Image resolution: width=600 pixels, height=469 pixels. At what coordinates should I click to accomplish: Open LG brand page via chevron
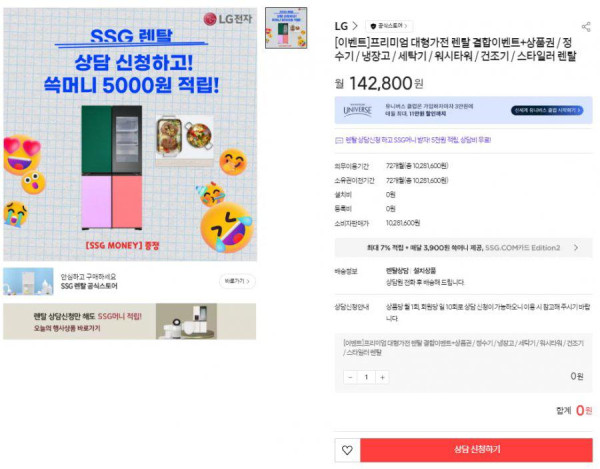click(355, 26)
